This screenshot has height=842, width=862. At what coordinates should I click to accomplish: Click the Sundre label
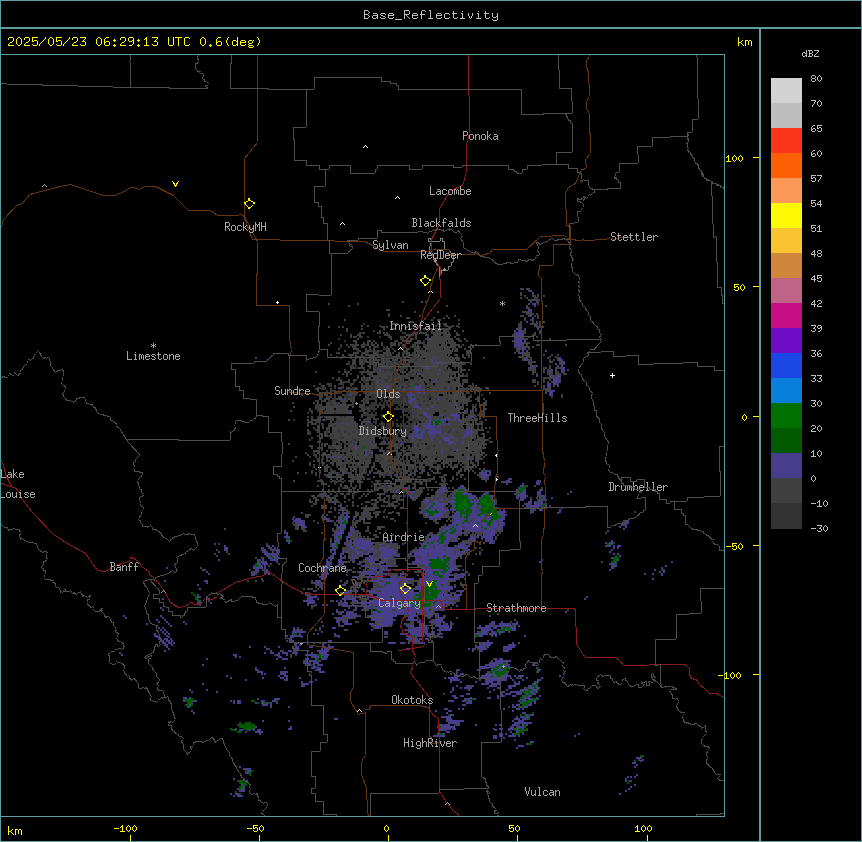(x=292, y=391)
